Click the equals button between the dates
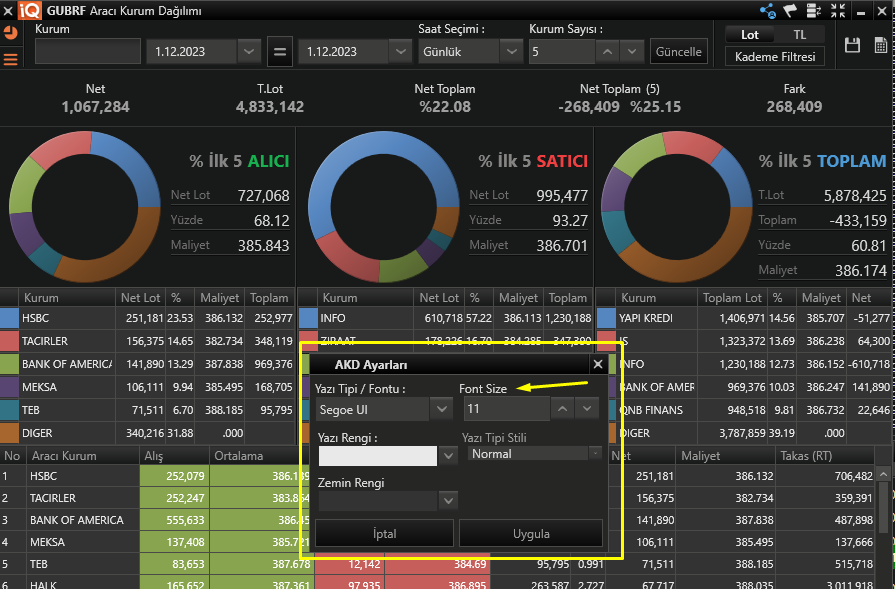Image resolution: width=895 pixels, height=589 pixels. click(x=280, y=51)
